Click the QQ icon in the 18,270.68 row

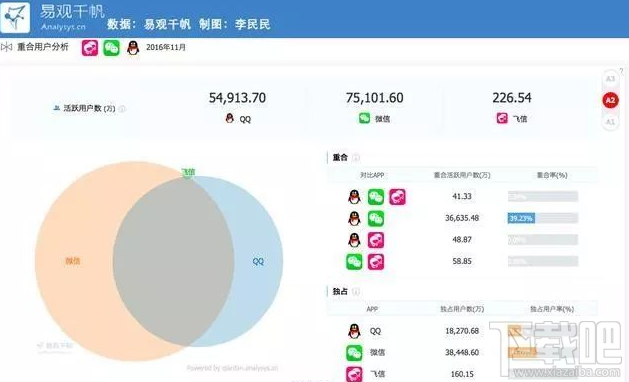(x=354, y=331)
